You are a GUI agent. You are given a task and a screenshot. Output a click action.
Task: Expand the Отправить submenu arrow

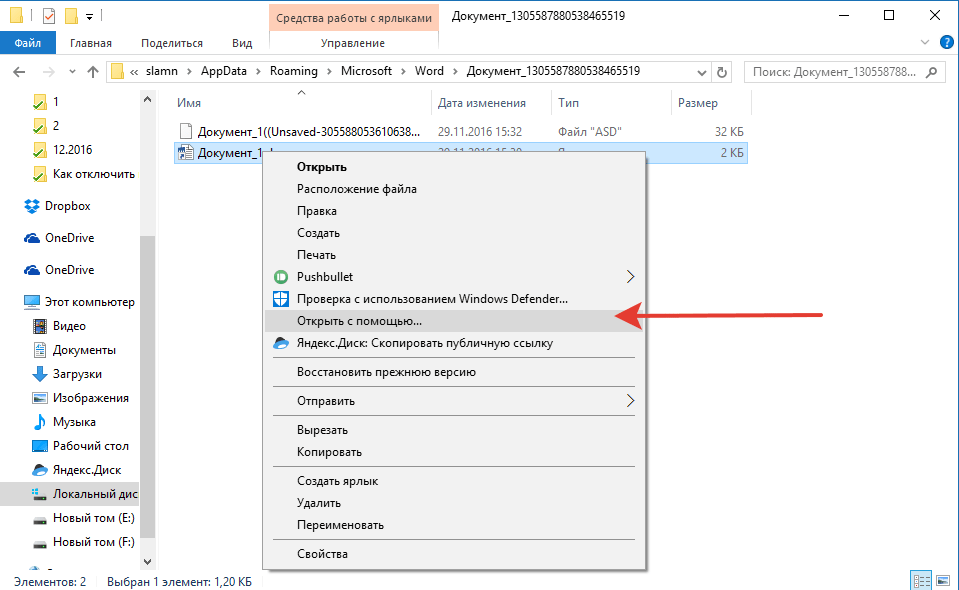(x=630, y=401)
